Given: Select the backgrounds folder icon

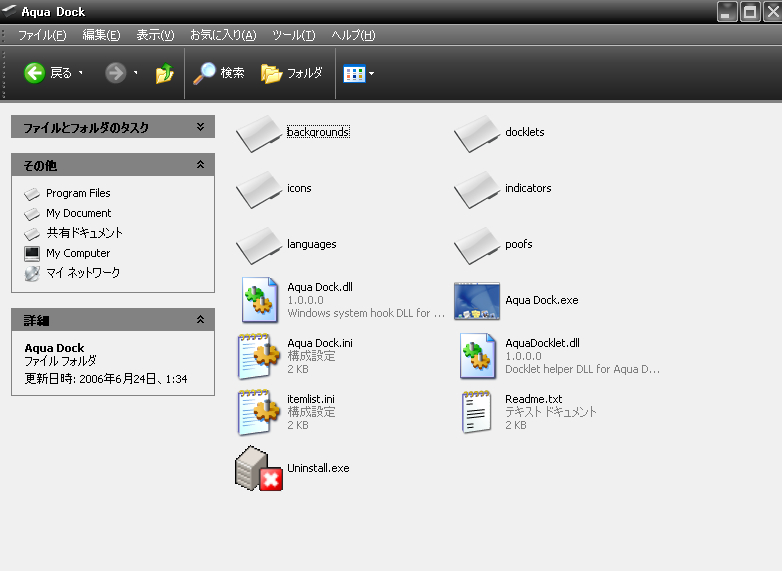Looking at the screenshot, I should pos(259,133).
